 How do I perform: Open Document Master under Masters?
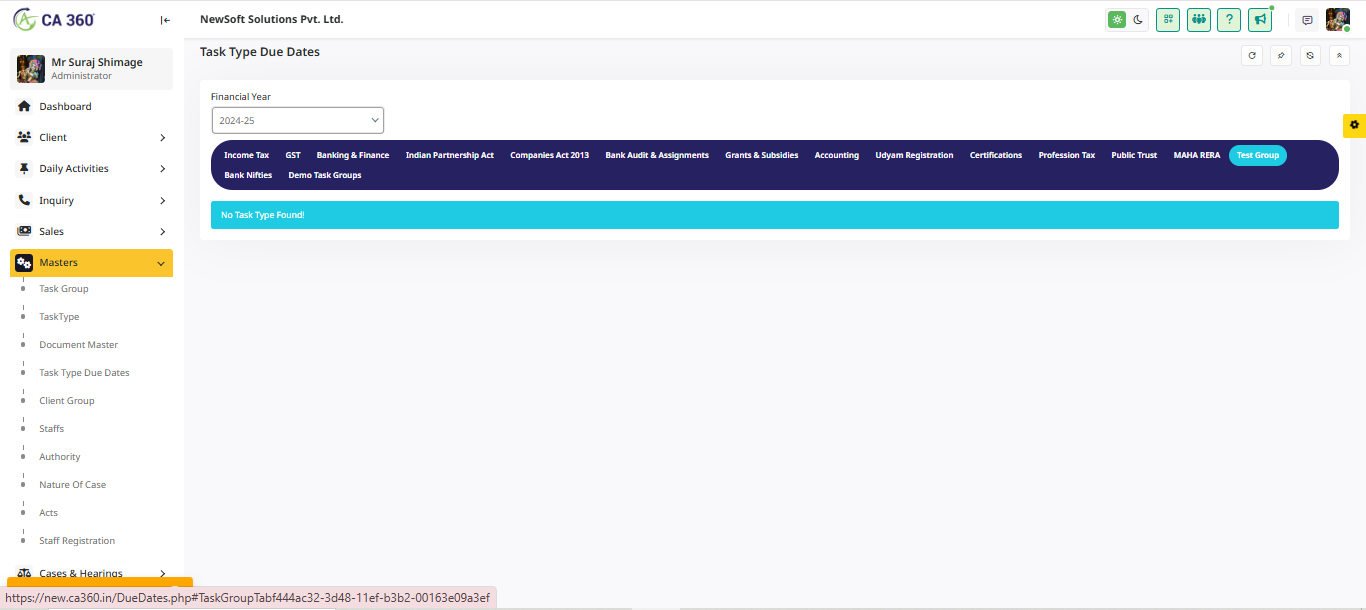coord(79,345)
